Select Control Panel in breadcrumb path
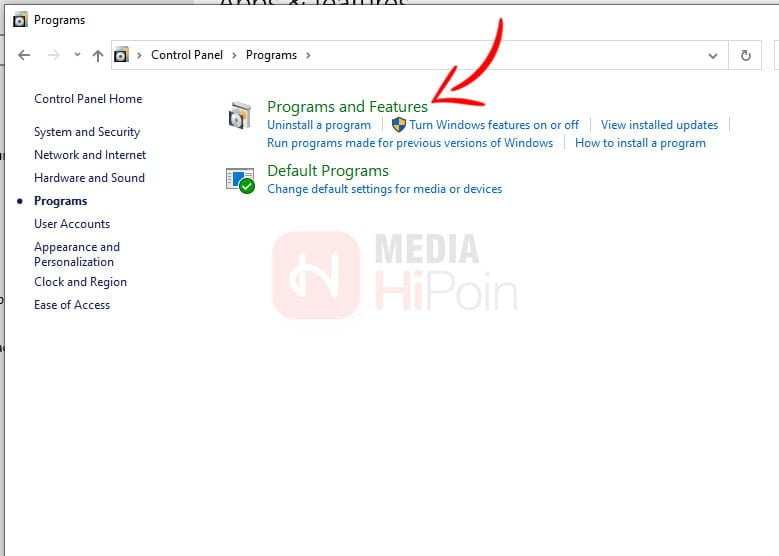Viewport: 779px width, 556px height. tap(187, 55)
